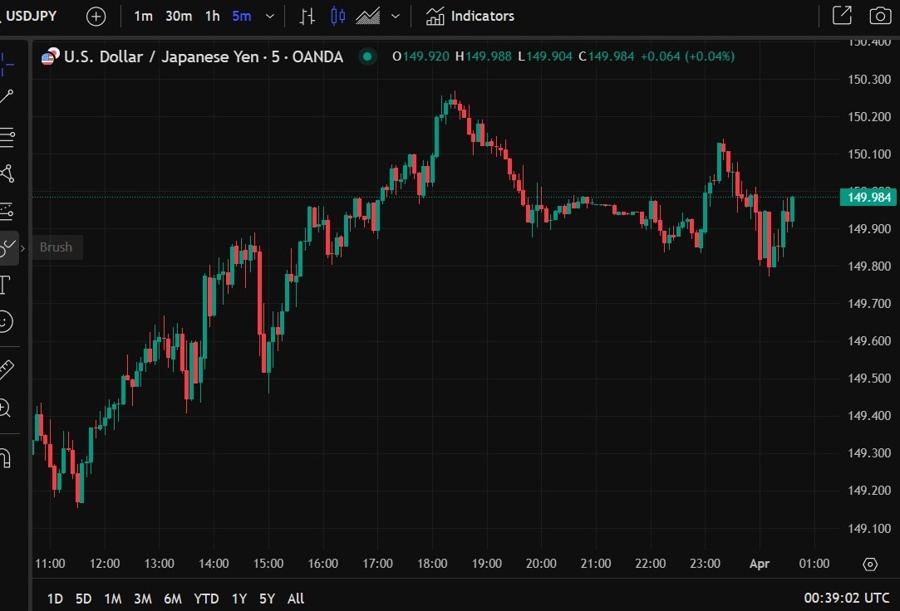This screenshot has height=611, width=900.
Task: Click the Apr date label on time axis
Action: pos(759,564)
